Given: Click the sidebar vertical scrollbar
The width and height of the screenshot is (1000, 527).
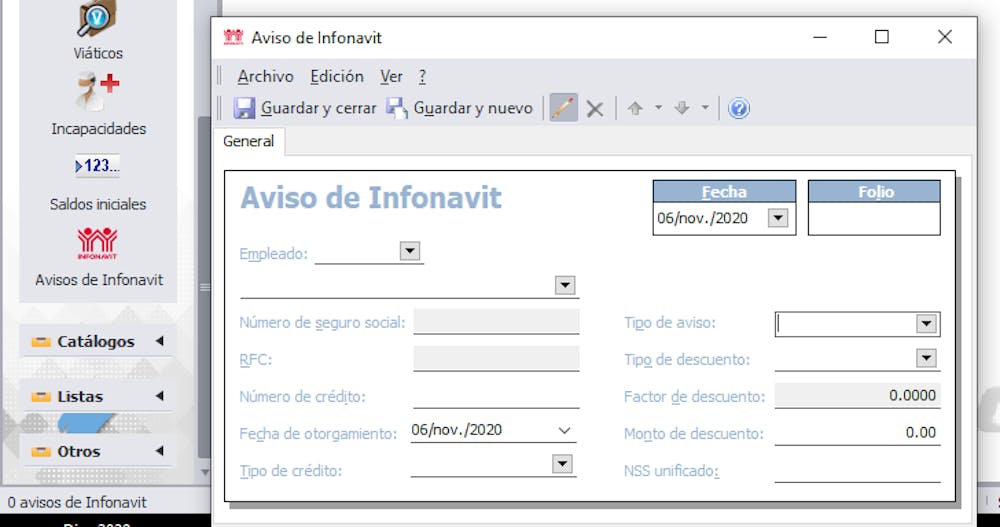Looking at the screenshot, I should pyautogui.click(x=204, y=287).
